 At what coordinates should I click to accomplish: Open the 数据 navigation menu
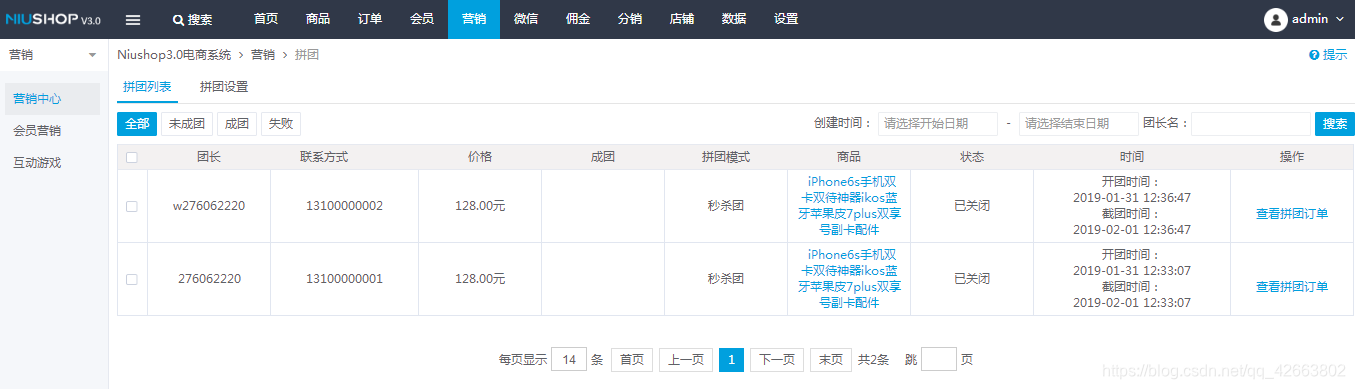tap(734, 19)
